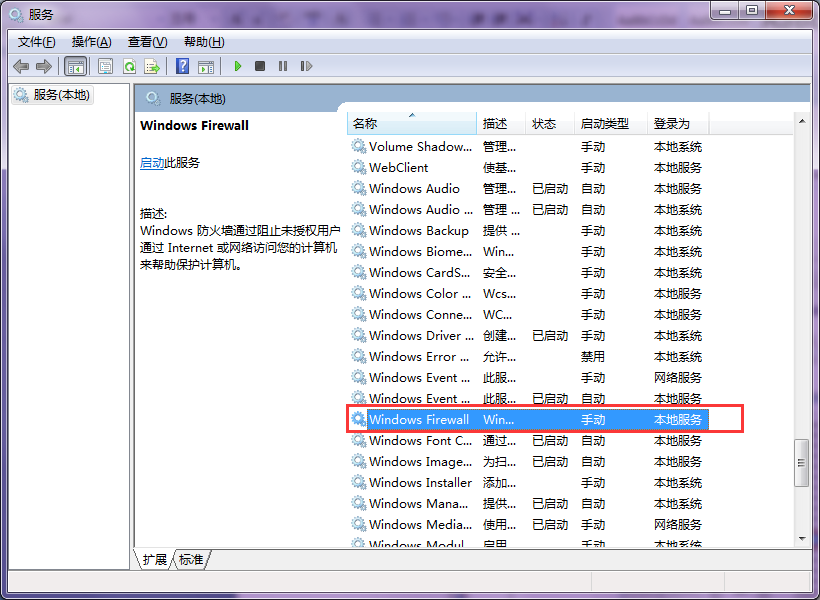This screenshot has width=820, height=600.
Task: Select the Windows Driver ... service name
Action: tap(421, 335)
